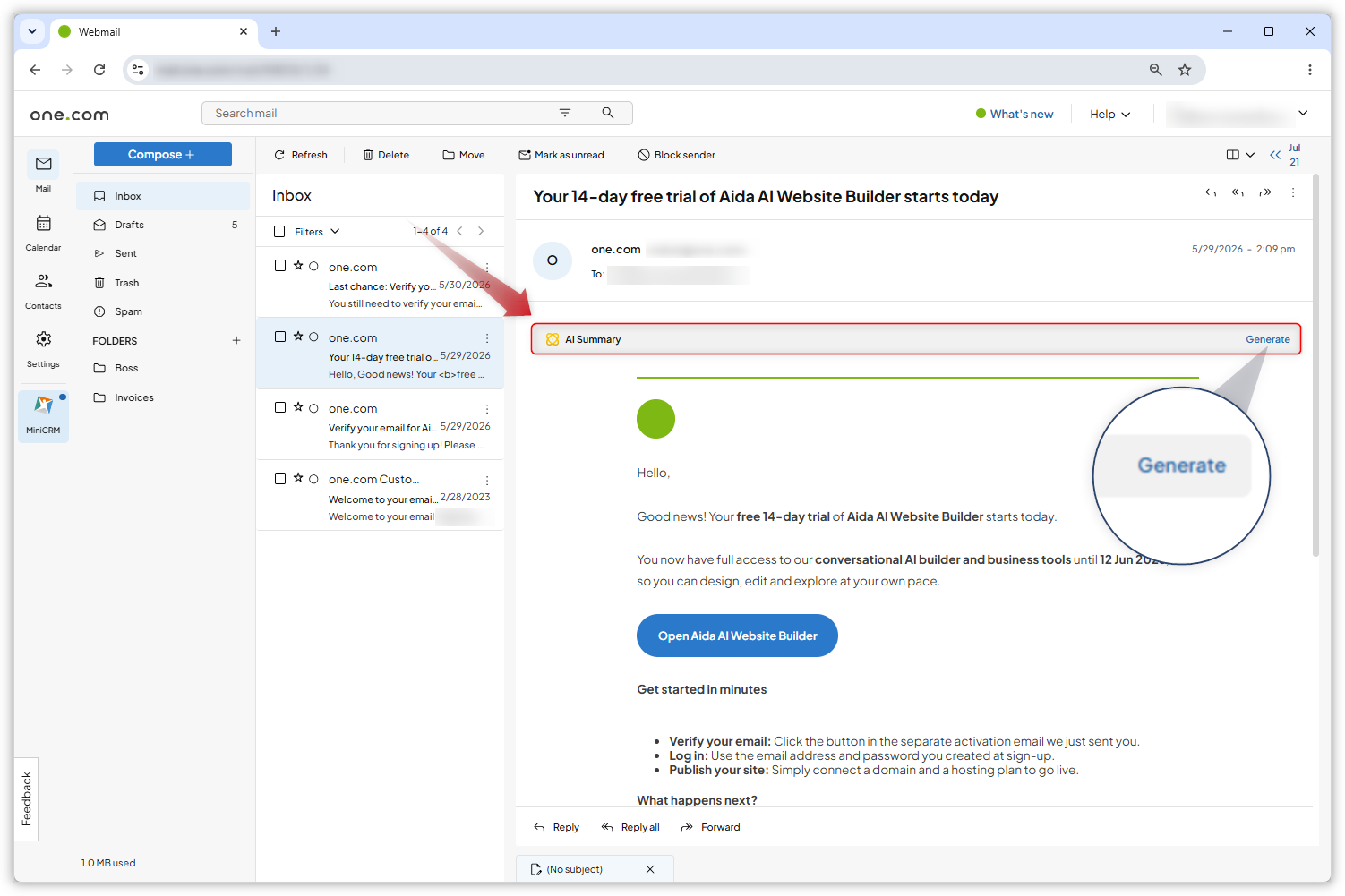
Task: Toggle read circle on 'Last chance' email
Action: [313, 266]
